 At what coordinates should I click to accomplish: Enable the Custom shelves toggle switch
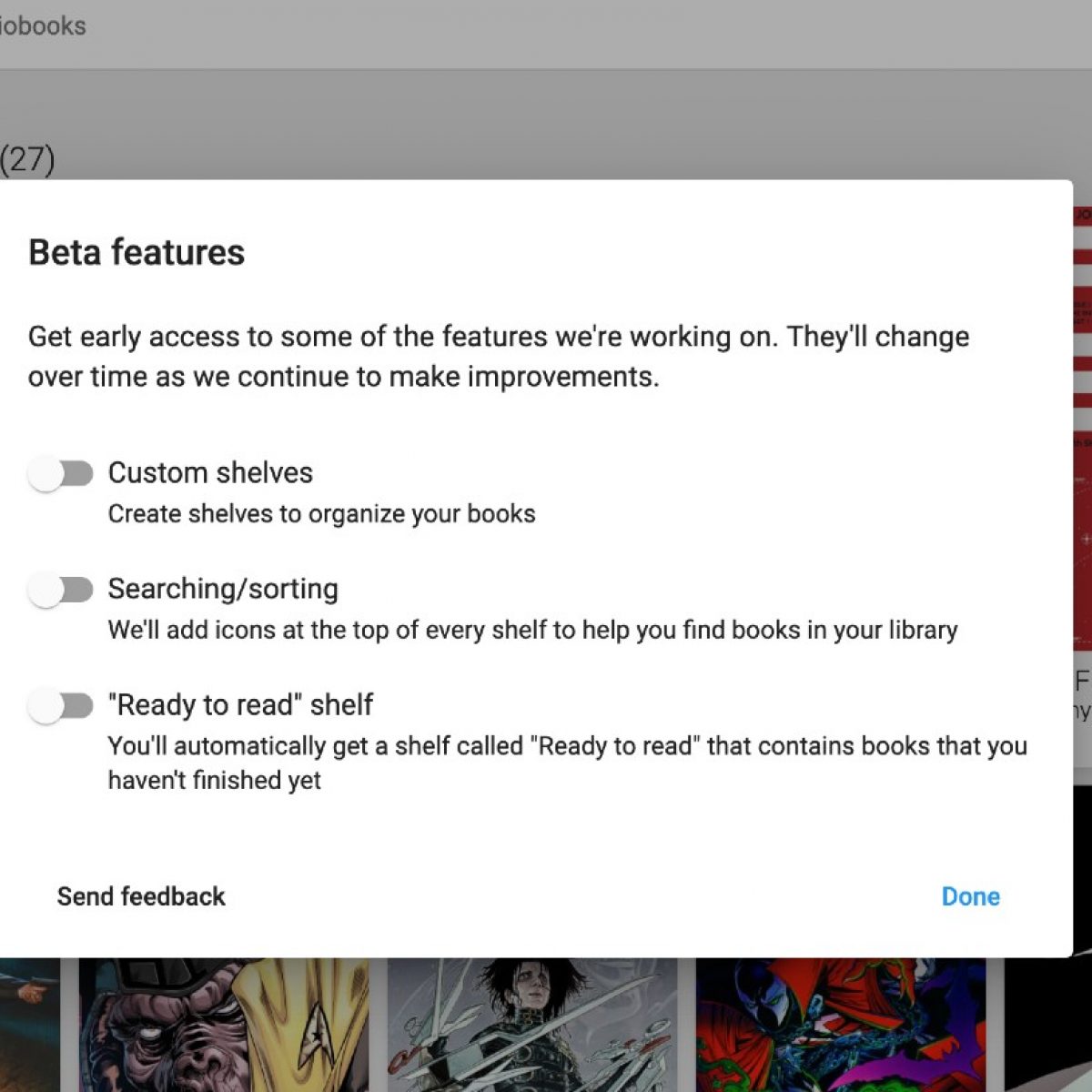pos(60,474)
